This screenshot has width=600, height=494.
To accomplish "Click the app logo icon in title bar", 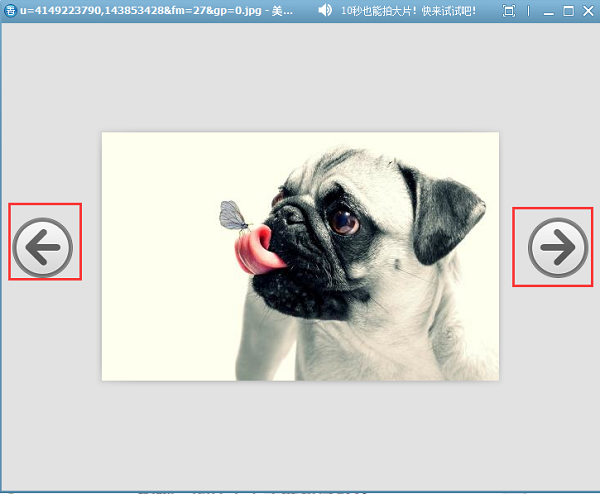I will click(x=8, y=11).
